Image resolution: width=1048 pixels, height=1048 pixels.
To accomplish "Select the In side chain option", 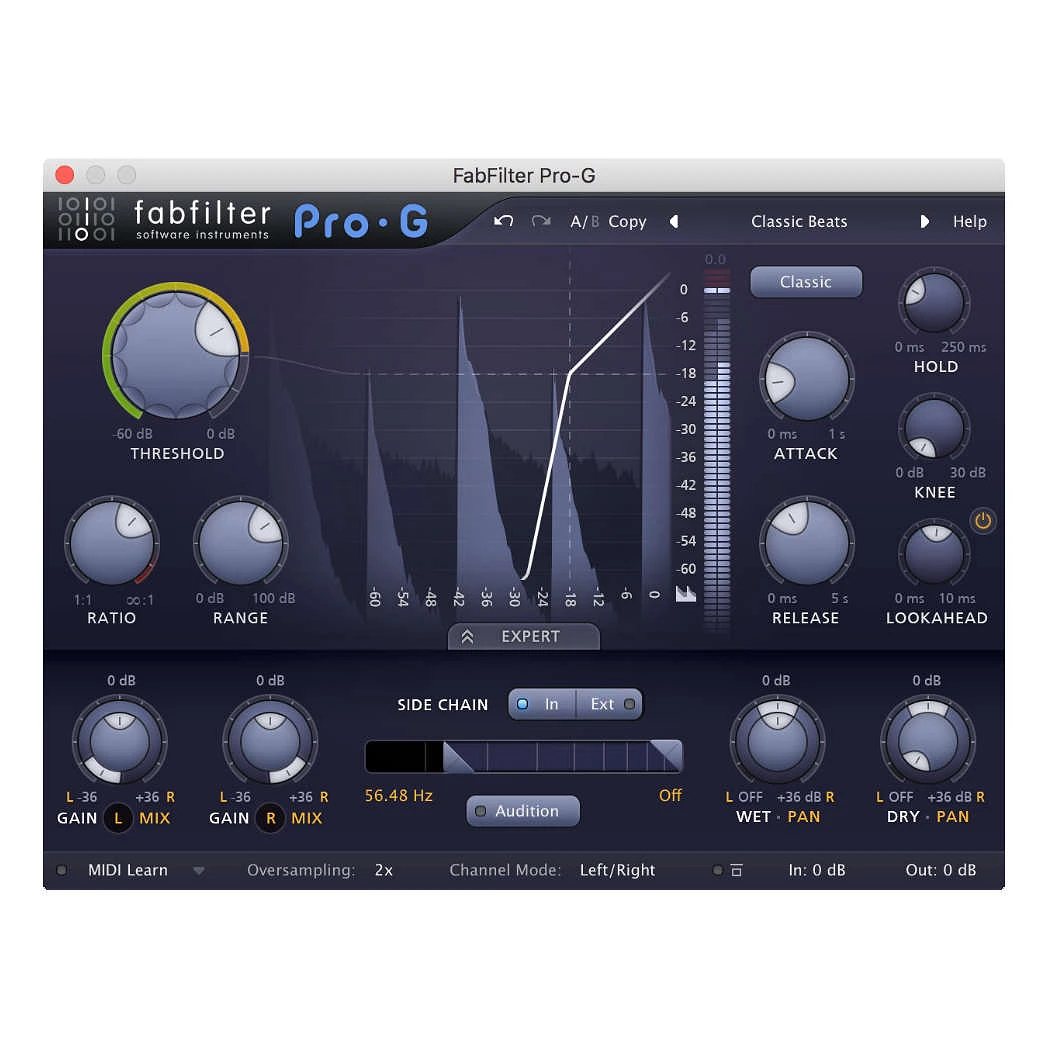I will coord(542,704).
